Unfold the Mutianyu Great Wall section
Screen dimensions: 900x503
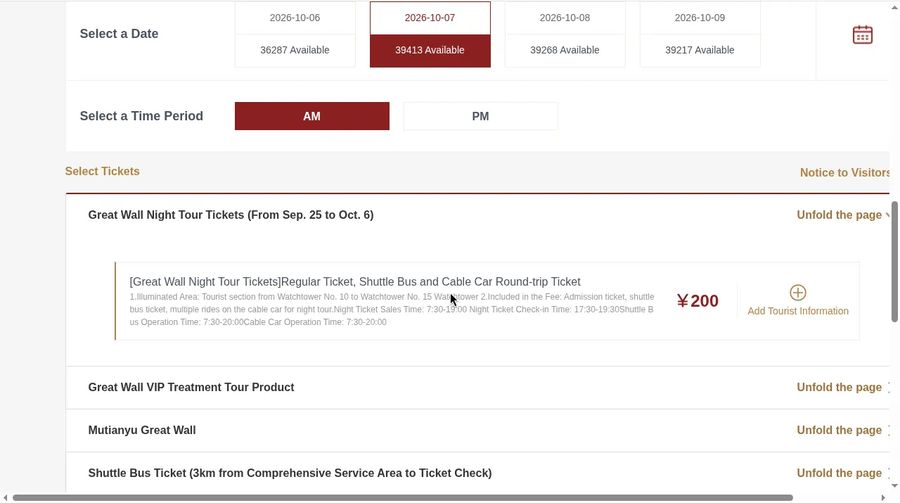click(843, 430)
